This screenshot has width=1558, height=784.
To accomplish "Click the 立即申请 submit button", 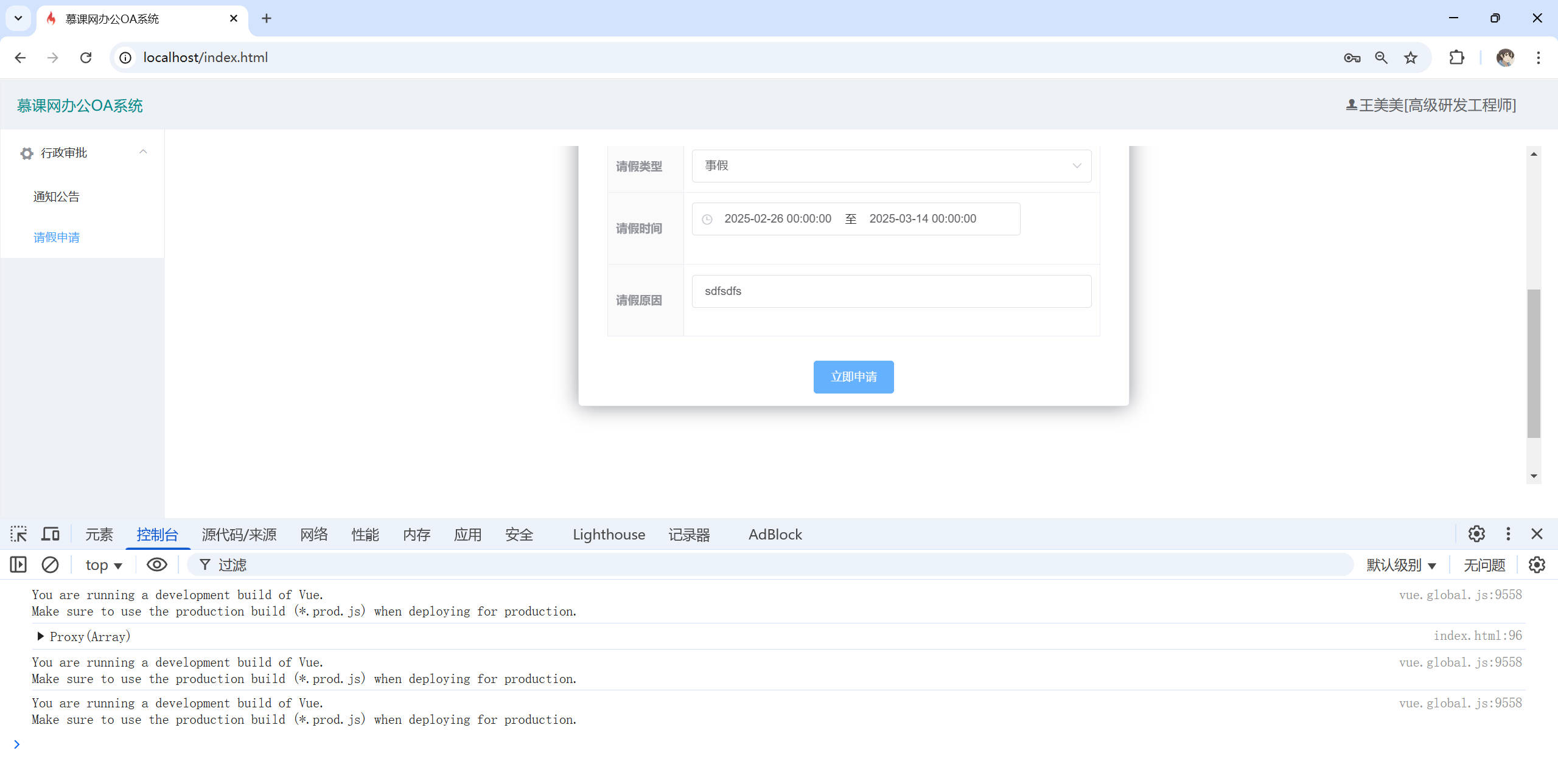I will [x=853, y=376].
